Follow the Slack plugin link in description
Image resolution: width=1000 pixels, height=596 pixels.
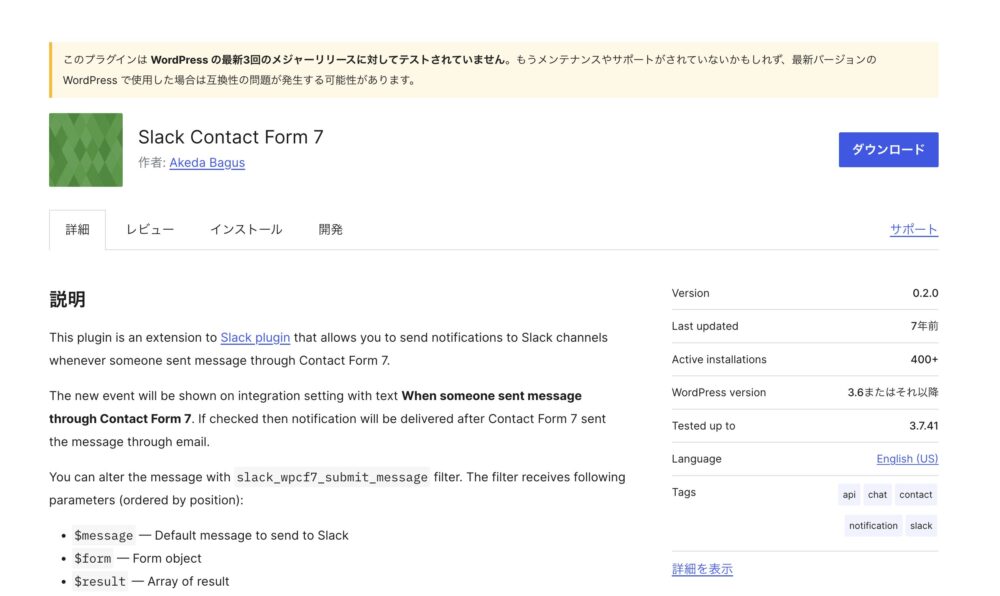pos(255,337)
